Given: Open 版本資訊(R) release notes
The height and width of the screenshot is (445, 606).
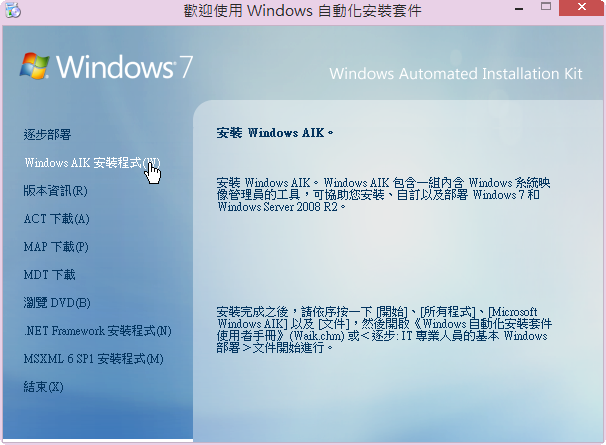Looking at the screenshot, I should click(x=56, y=191).
